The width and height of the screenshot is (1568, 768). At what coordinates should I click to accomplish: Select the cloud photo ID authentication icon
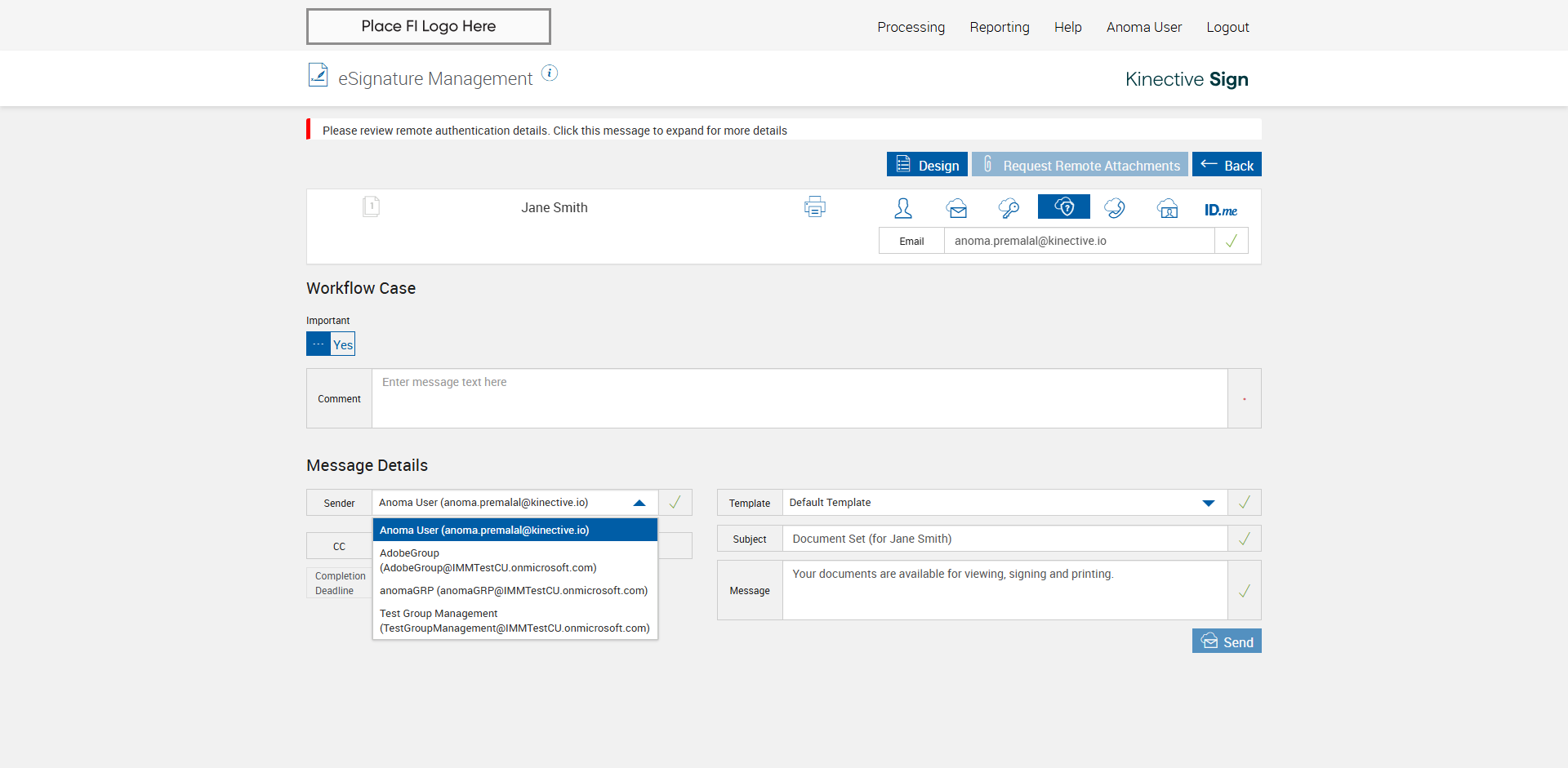(1168, 208)
